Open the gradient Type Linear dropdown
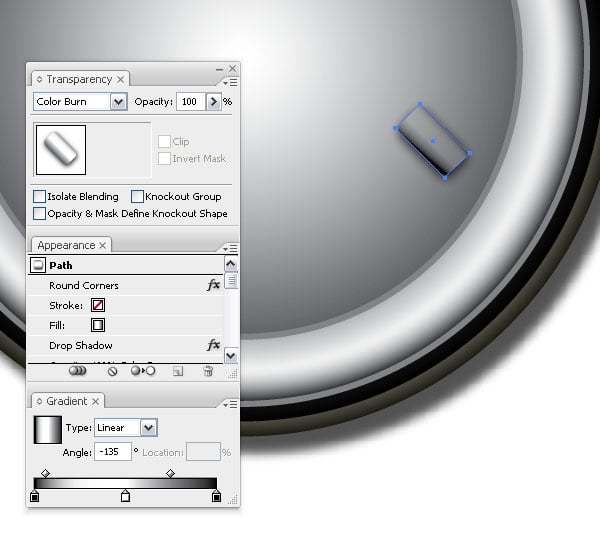This screenshot has width=600, height=539. (149, 428)
